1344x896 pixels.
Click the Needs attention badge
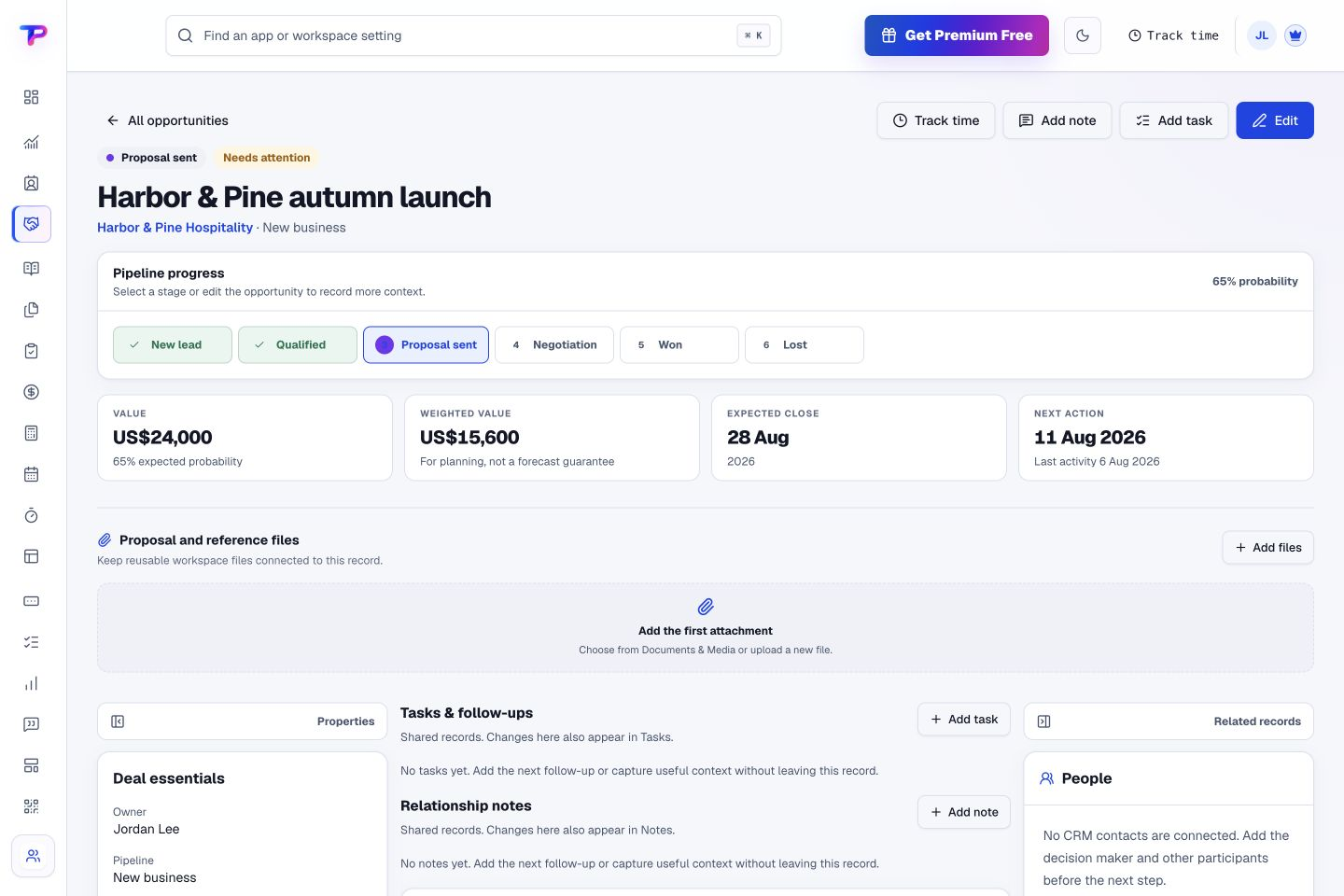point(267,158)
